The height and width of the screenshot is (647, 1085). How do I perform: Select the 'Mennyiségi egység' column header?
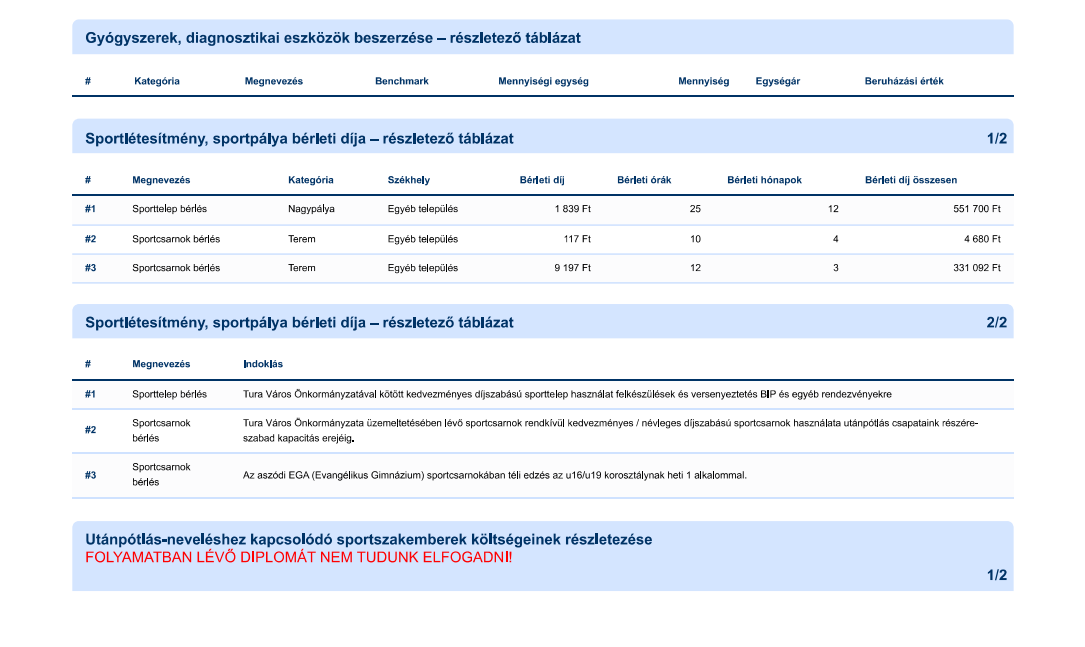543,81
